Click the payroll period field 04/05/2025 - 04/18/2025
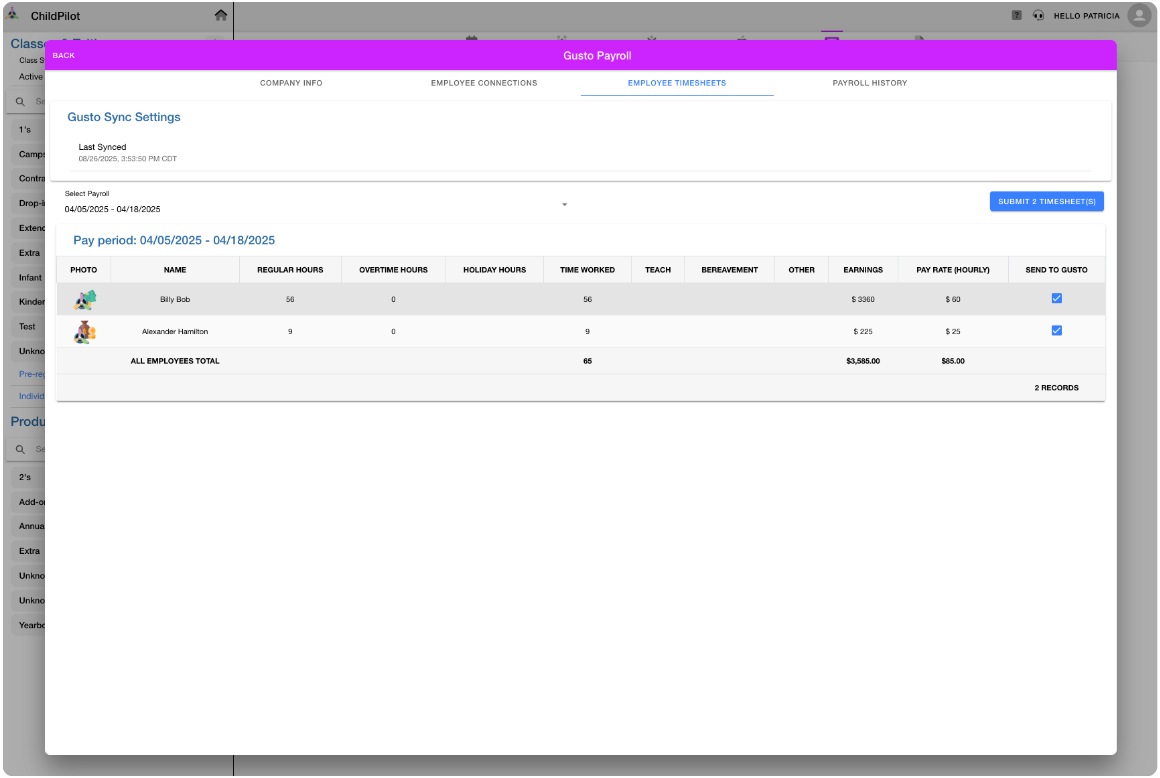The width and height of the screenshot is (1160, 778). pyautogui.click(x=316, y=209)
